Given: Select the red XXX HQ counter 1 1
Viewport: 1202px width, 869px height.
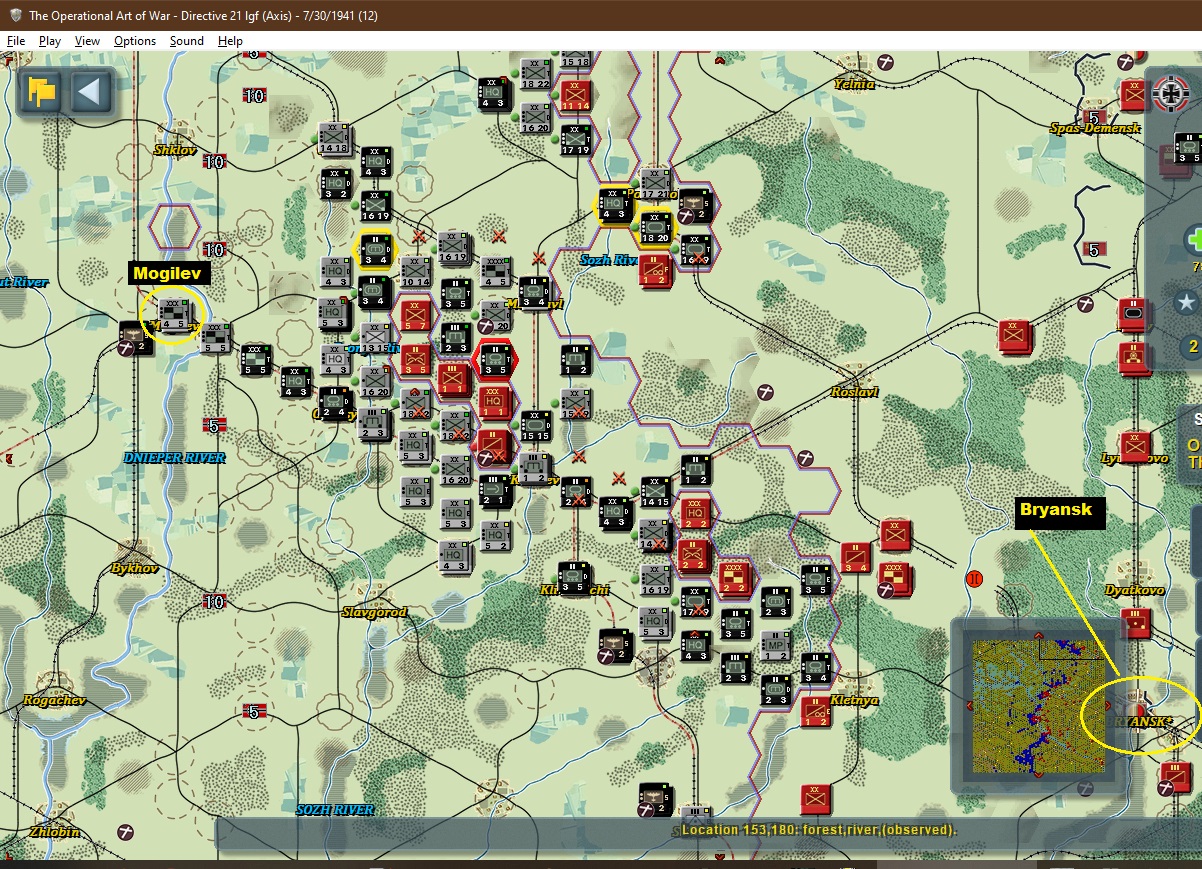Looking at the screenshot, I should [495, 403].
